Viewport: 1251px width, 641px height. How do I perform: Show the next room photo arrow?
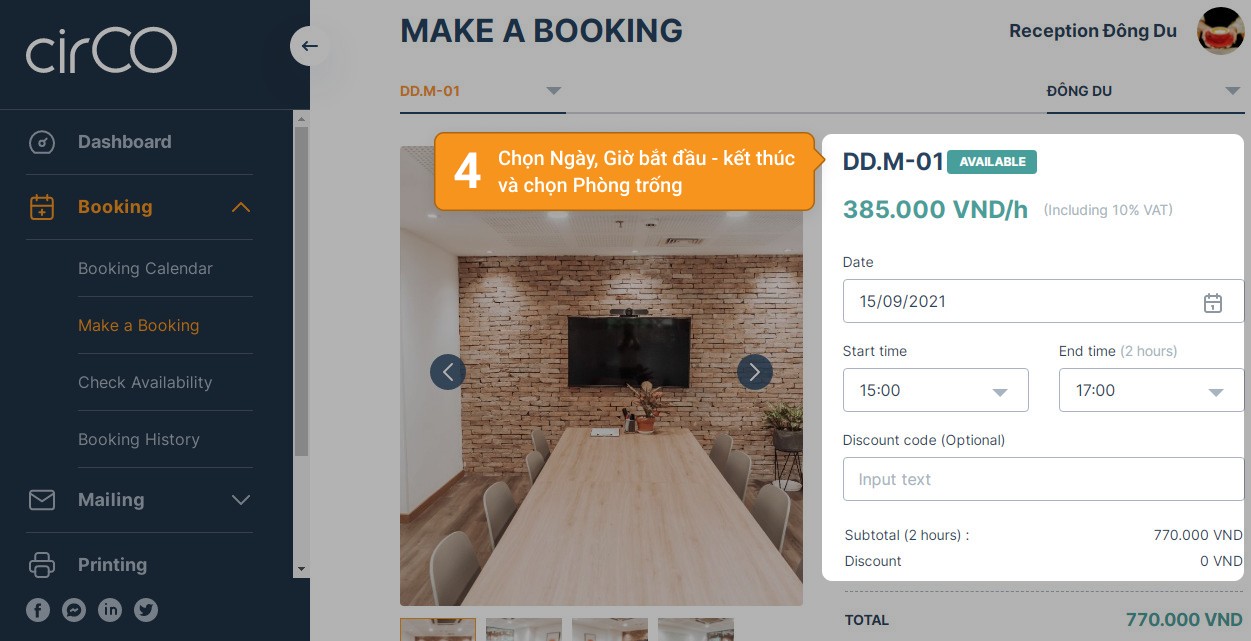tap(755, 372)
